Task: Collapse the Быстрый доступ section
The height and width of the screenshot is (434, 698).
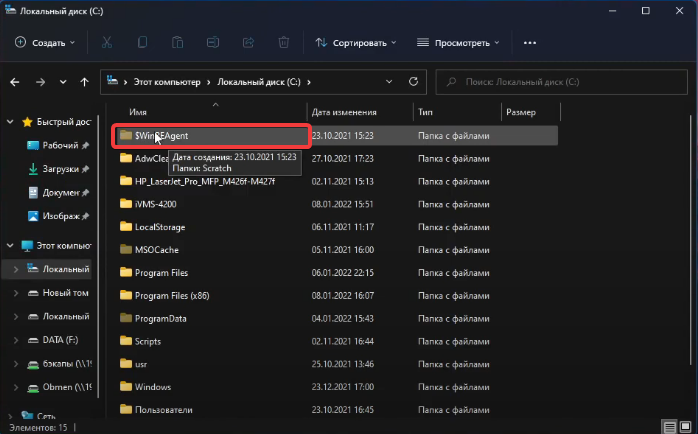Action: pyautogui.click(x=10, y=122)
